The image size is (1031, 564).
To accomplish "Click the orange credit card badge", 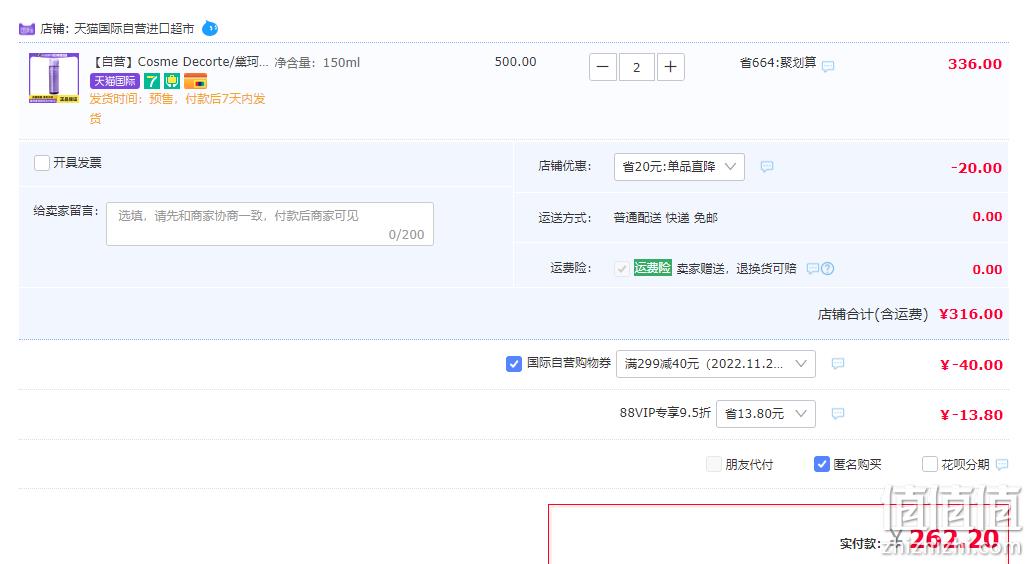I will point(195,81).
